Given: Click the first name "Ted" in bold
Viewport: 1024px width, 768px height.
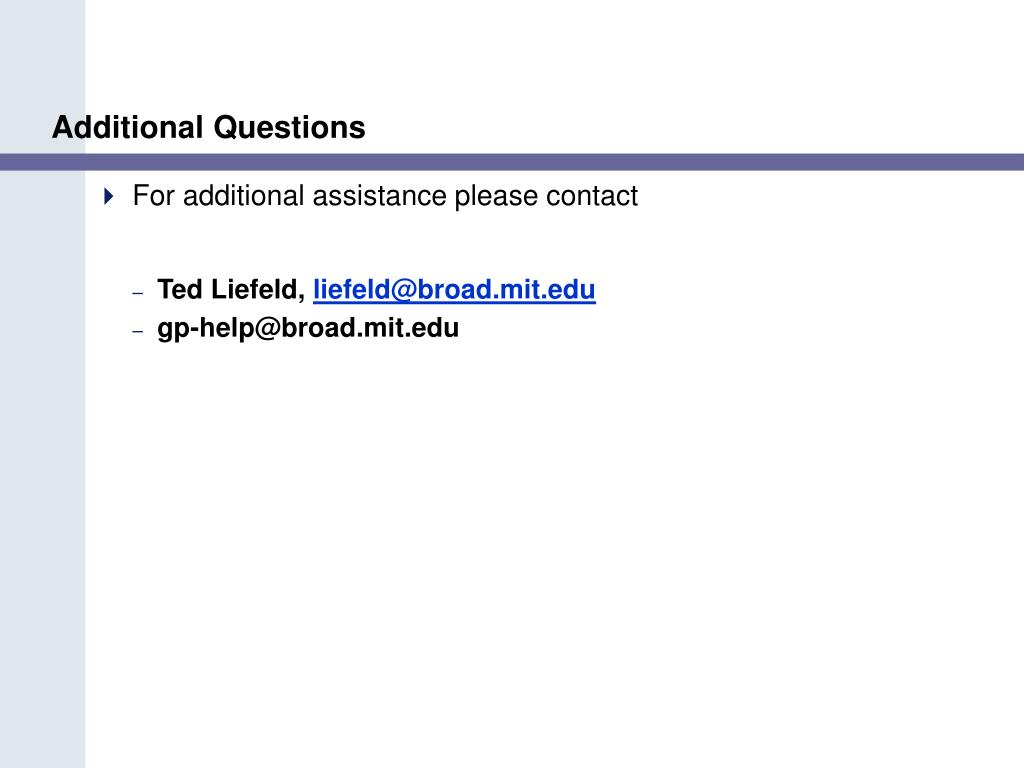Looking at the screenshot, I should [x=180, y=289].
